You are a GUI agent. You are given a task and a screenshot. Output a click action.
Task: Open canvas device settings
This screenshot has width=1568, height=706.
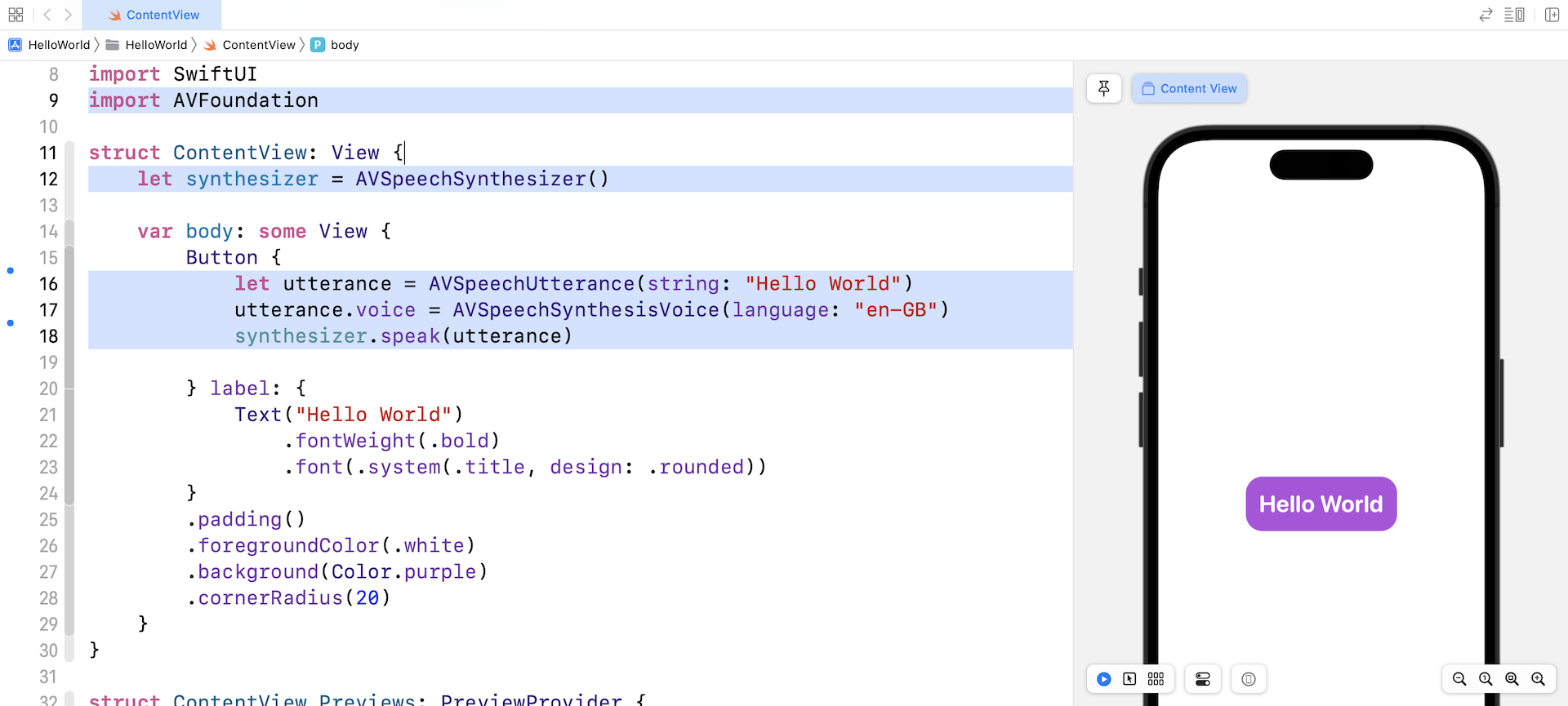tap(1203, 679)
